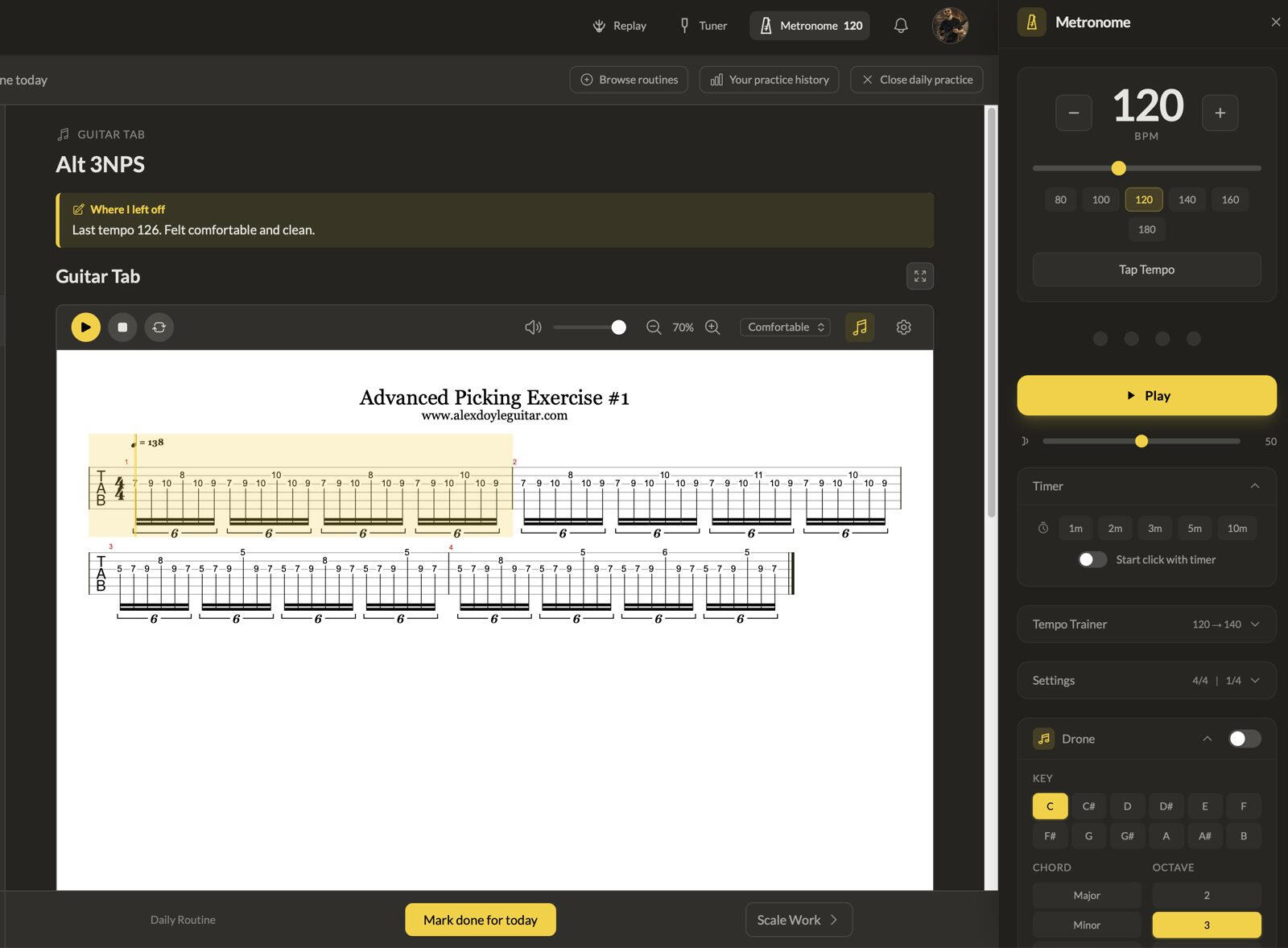Open Your practice history
The width and height of the screenshot is (1288, 948).
pos(770,80)
